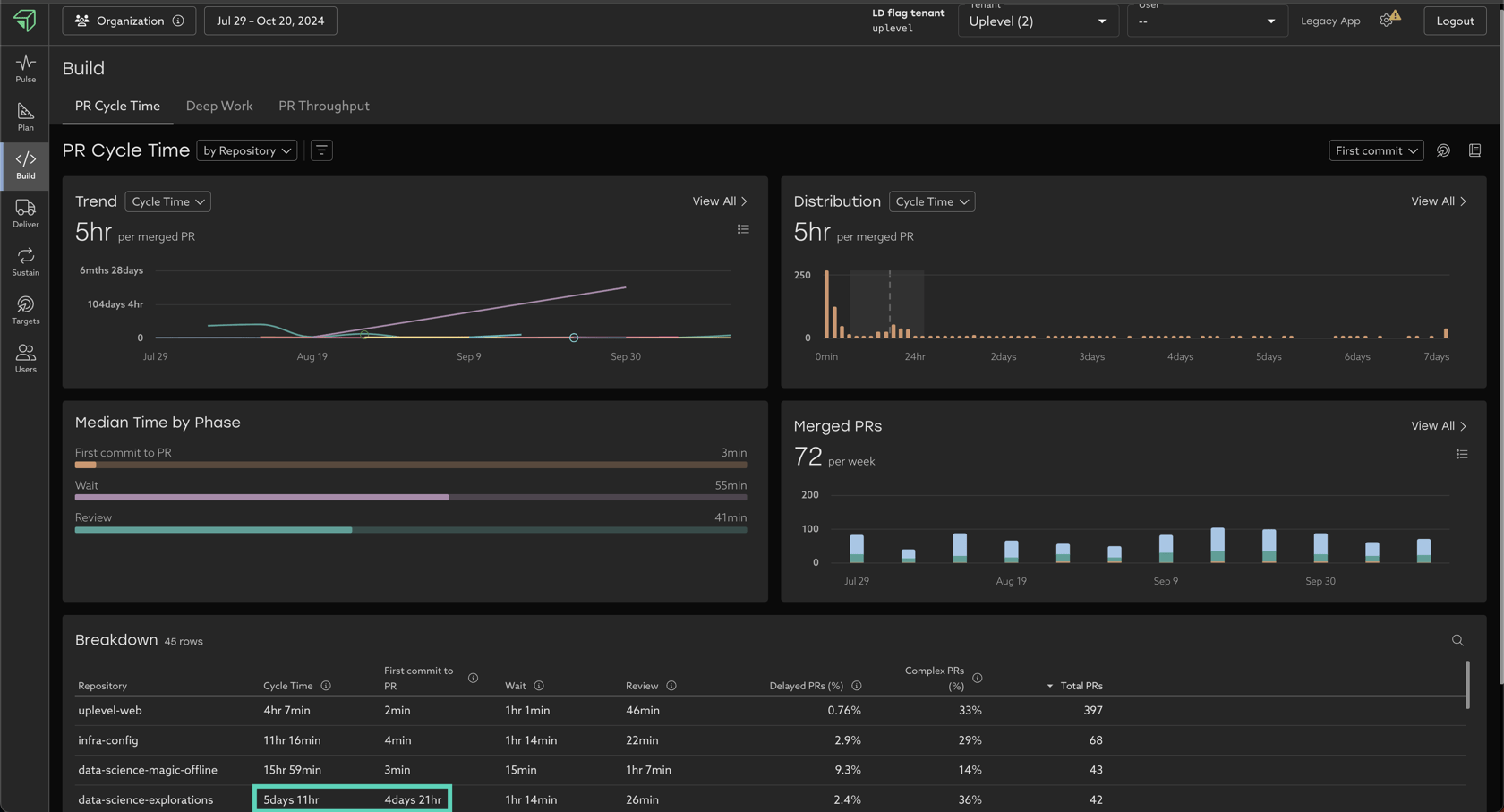Click the Breakdown table vertical scrollbar
This screenshot has width=1504, height=812.
1466,685
